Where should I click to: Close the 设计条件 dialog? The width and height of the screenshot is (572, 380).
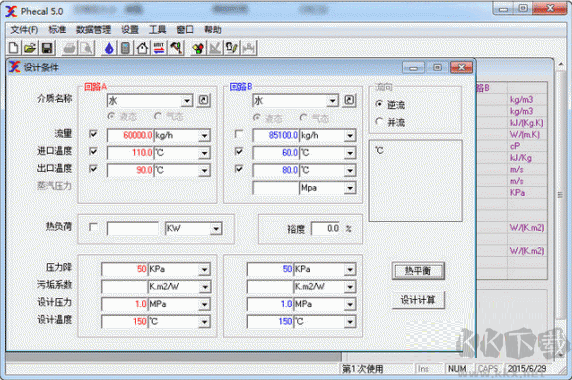coord(461,68)
